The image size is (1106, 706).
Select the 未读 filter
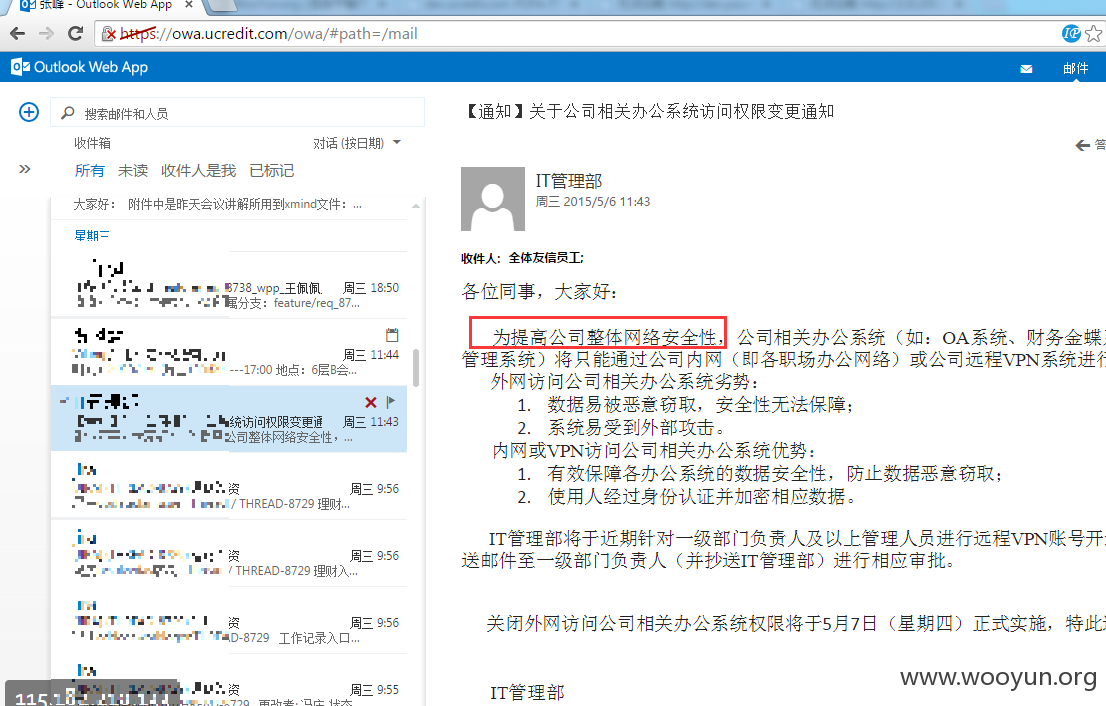point(133,171)
